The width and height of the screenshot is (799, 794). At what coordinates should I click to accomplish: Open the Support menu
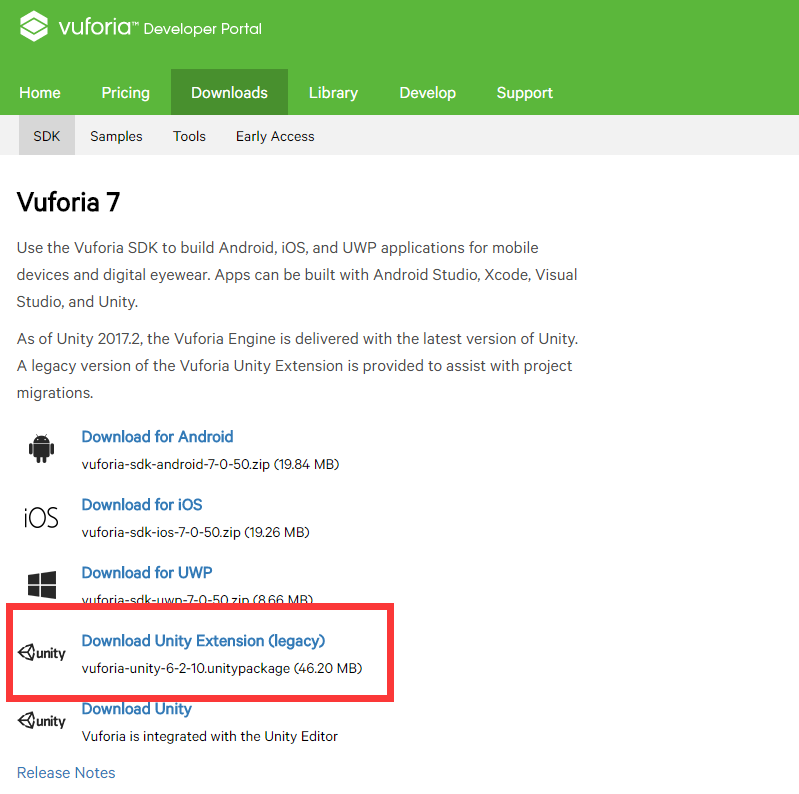524,93
